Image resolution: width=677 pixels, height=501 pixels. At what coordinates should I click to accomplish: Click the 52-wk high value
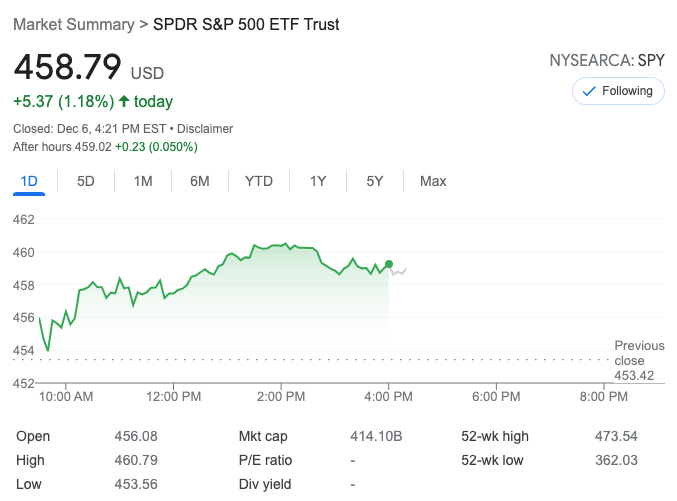tap(615, 436)
